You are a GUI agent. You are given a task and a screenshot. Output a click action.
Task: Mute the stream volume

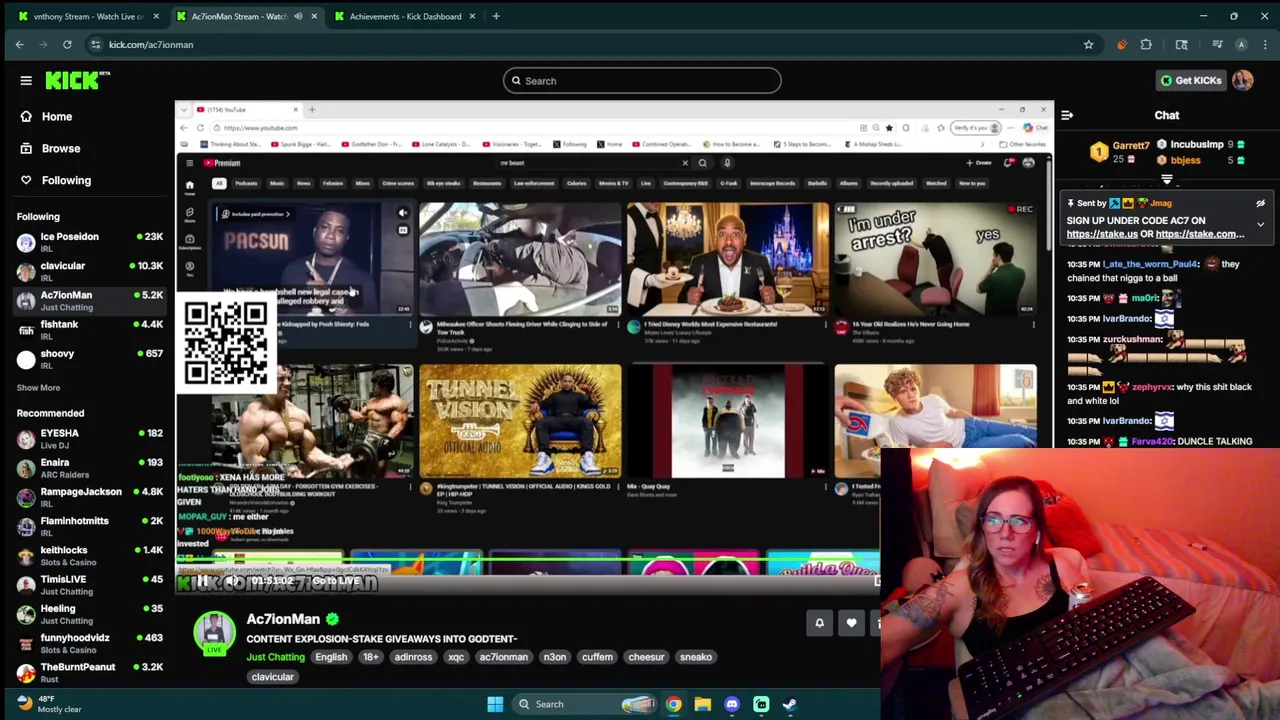(231, 581)
